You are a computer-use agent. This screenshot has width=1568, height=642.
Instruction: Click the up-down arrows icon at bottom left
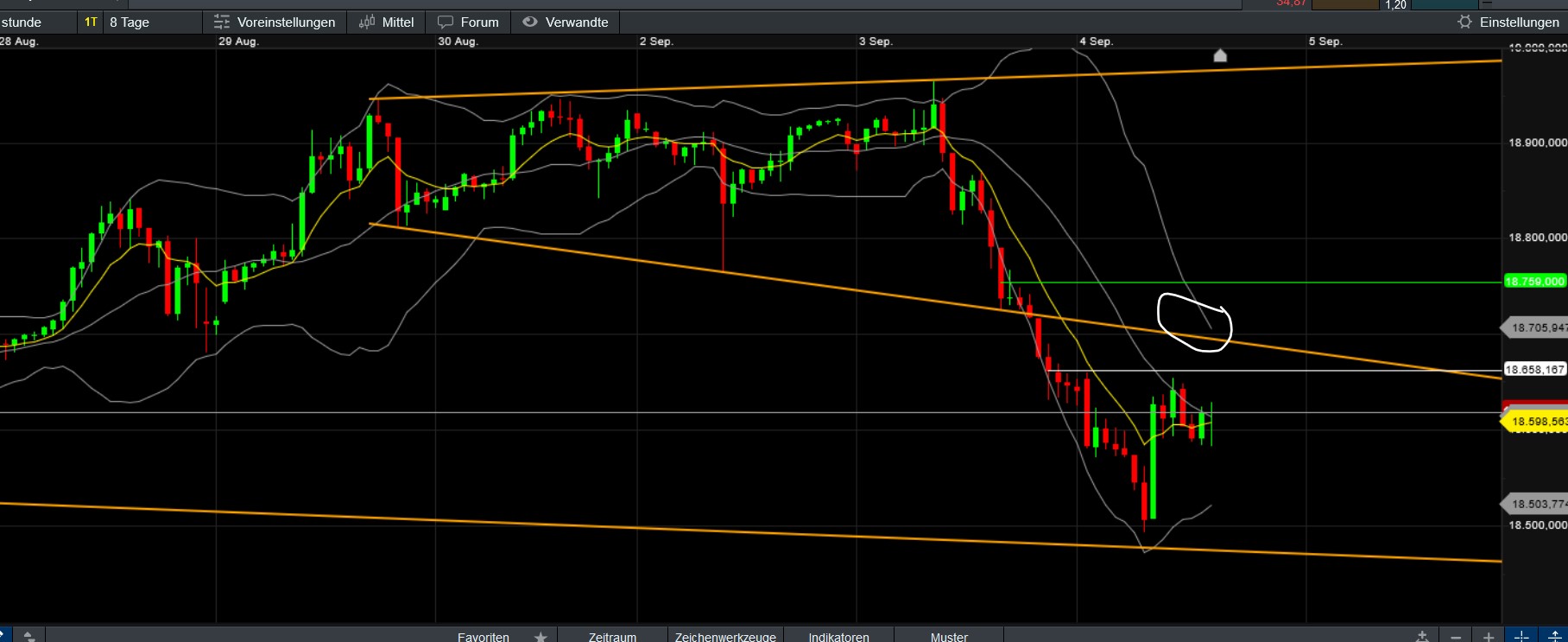pos(29,637)
